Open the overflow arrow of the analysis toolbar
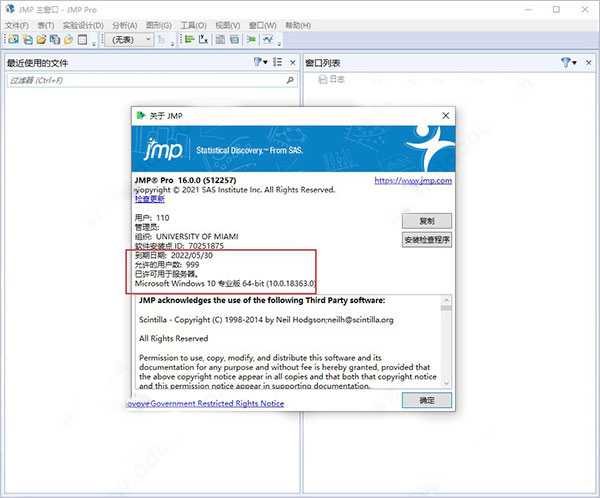The height and width of the screenshot is (498, 600). (x=279, y=44)
